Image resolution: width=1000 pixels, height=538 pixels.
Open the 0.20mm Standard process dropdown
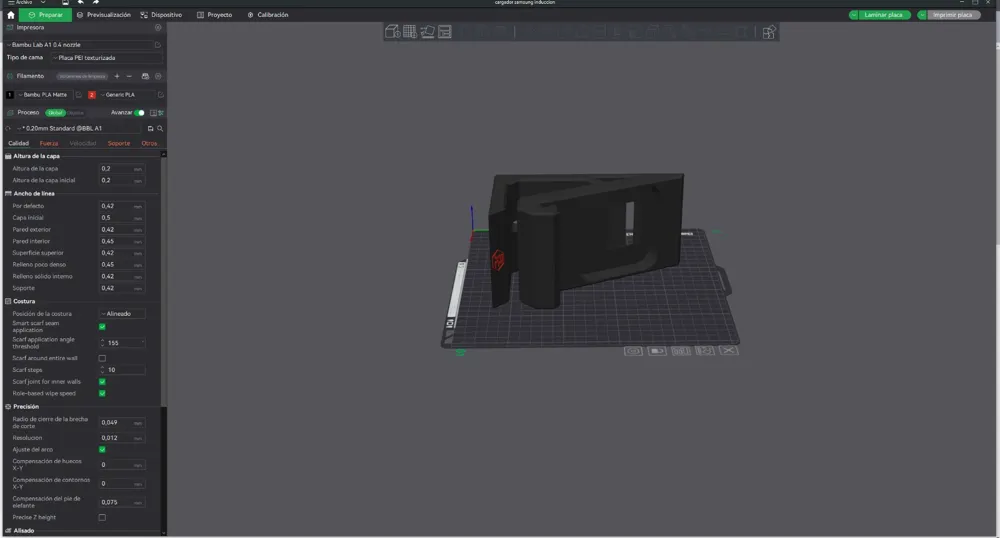click(x=80, y=128)
